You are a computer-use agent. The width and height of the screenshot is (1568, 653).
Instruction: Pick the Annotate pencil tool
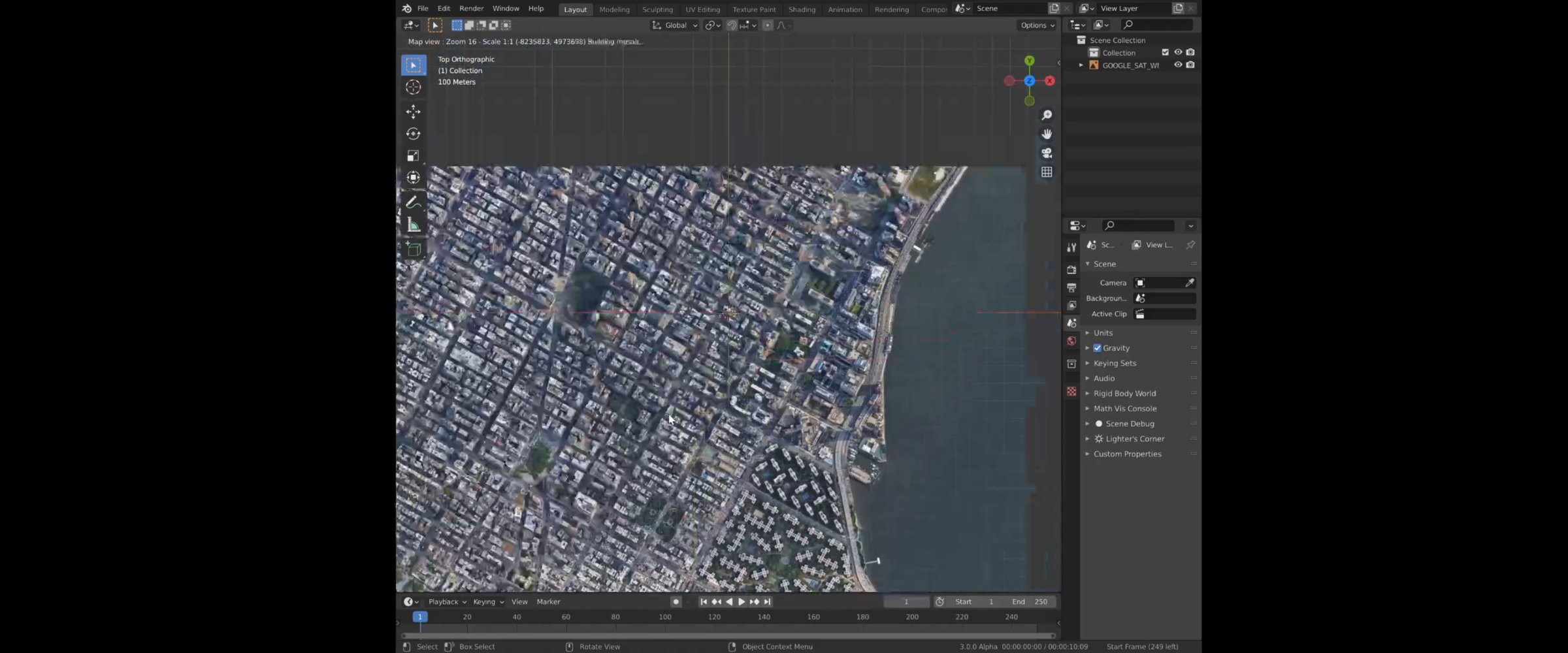coord(413,202)
